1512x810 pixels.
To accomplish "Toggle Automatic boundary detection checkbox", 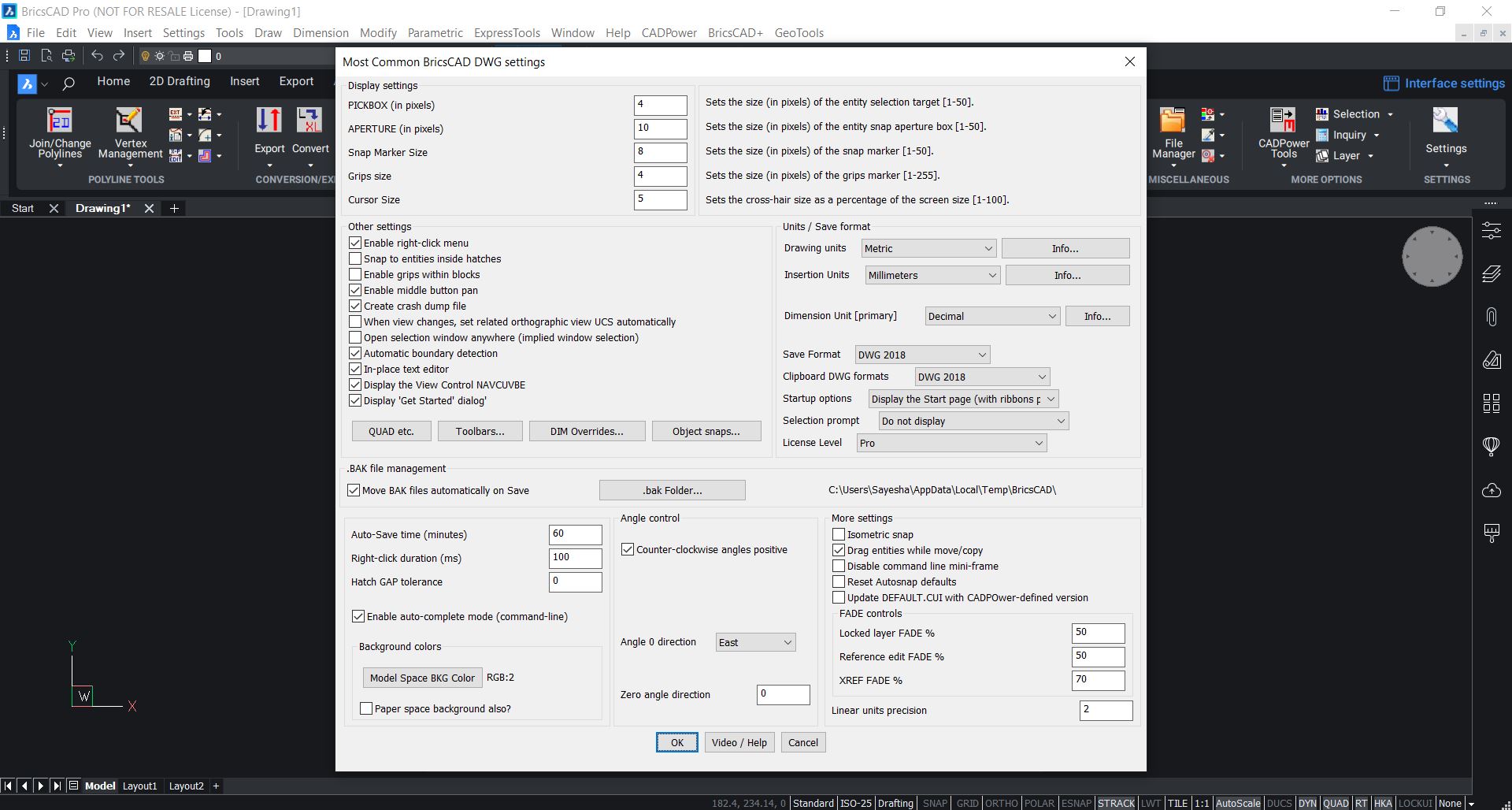I will tap(355, 354).
